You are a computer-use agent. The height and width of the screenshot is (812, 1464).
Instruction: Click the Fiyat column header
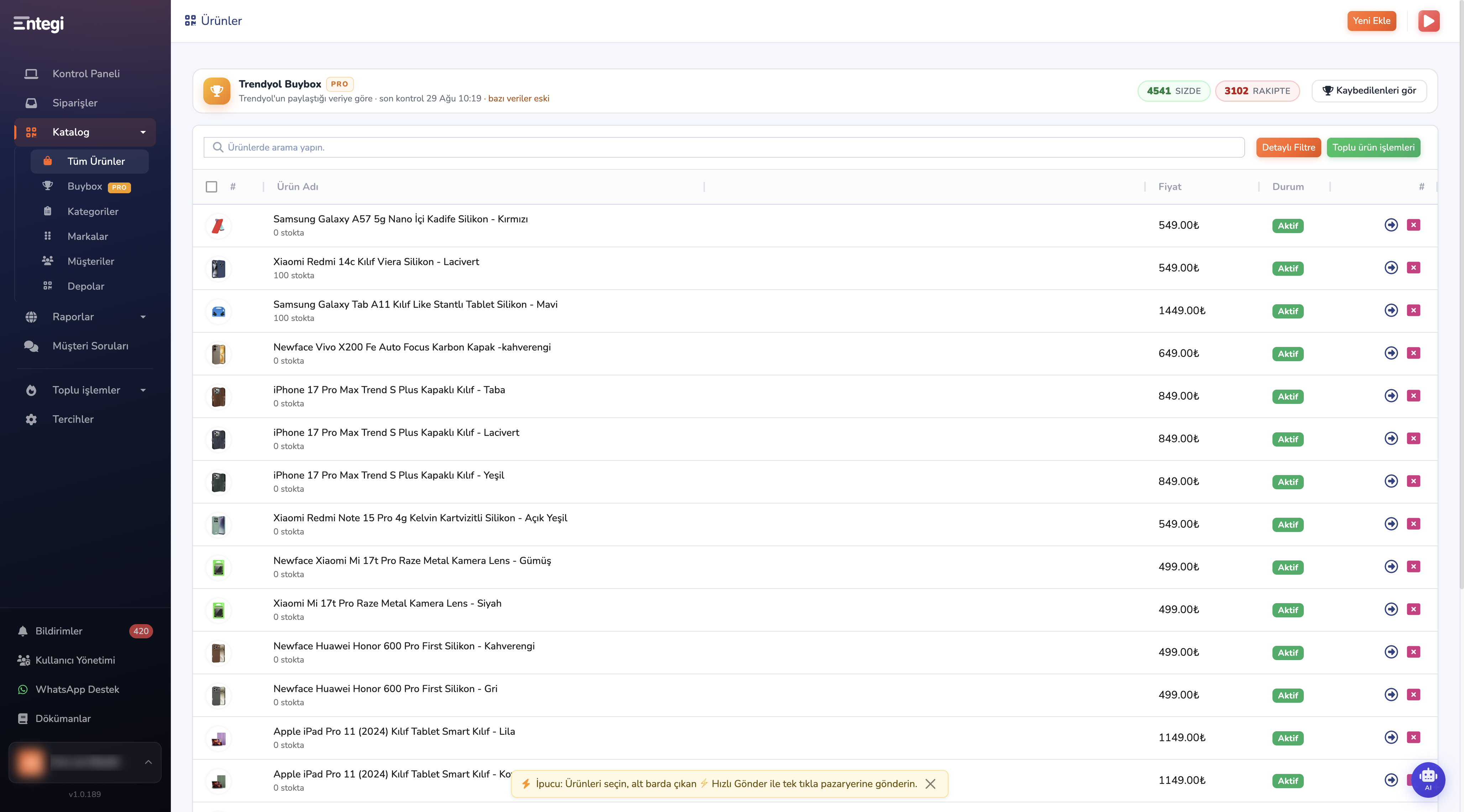(1170, 187)
